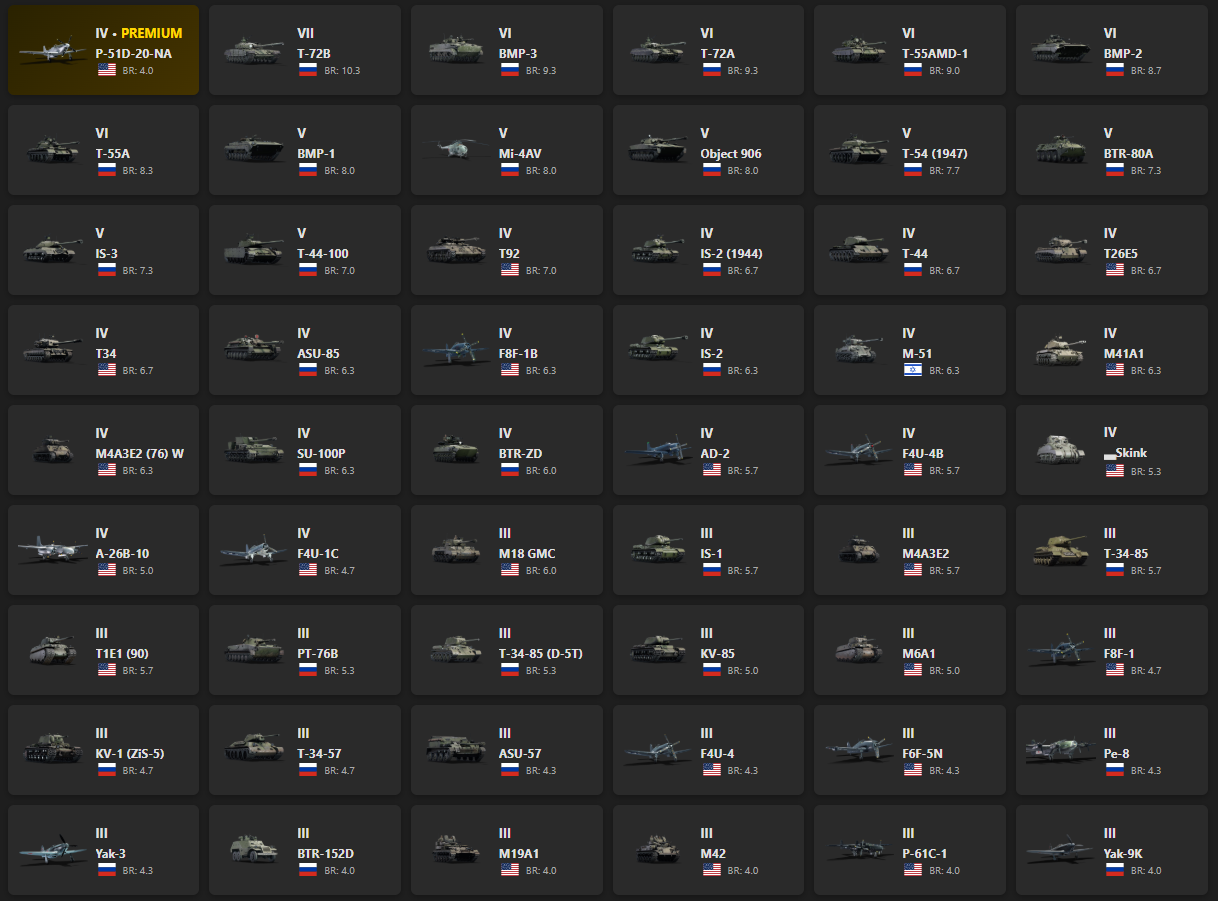Open the T-34-85 (D-5T) card
This screenshot has width=1218, height=901.
coord(507,650)
